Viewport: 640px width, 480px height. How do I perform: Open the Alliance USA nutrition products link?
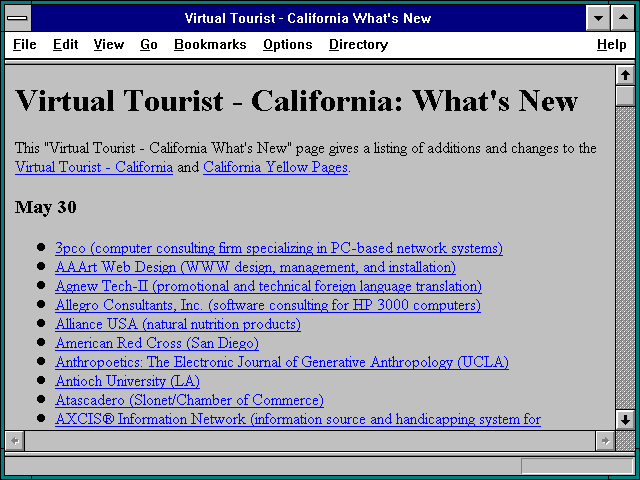[178, 324]
